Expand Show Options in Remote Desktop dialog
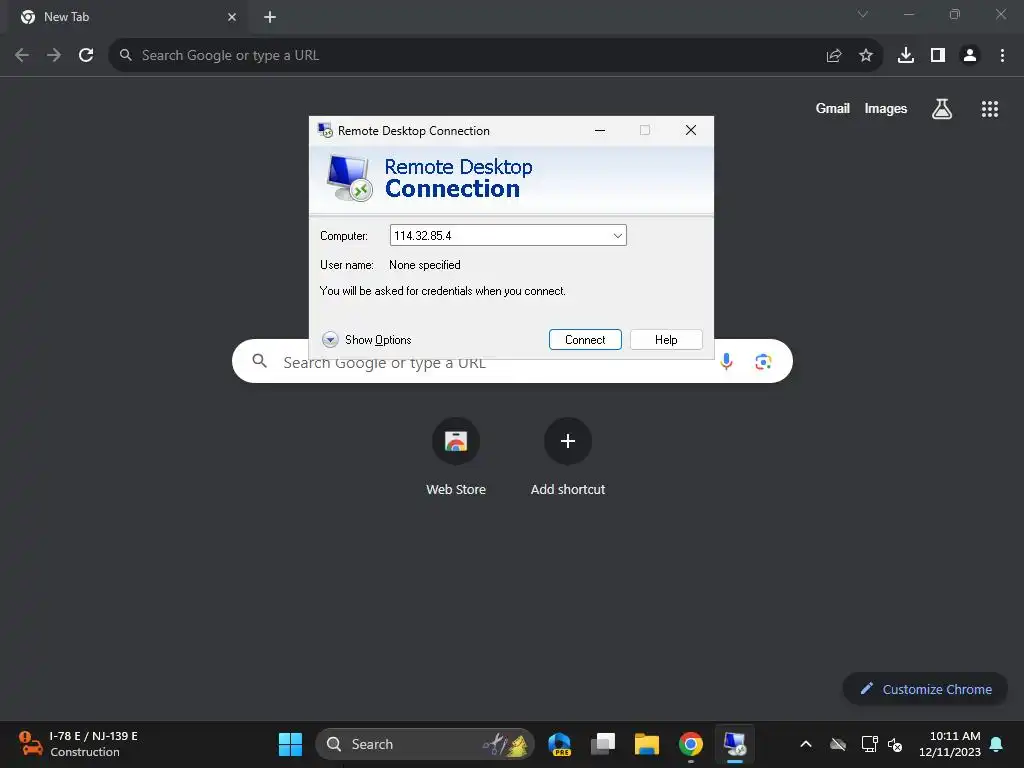 point(366,340)
